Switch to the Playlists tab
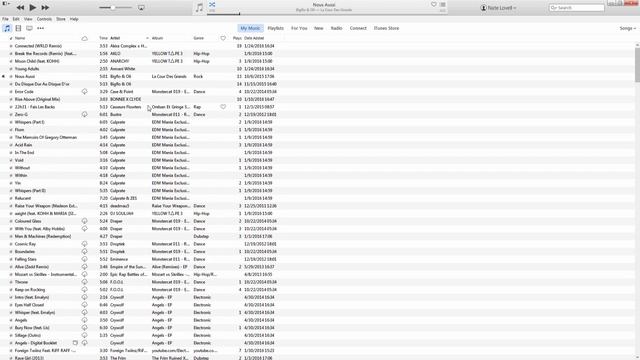This screenshot has height=360, width=640. click(276, 28)
